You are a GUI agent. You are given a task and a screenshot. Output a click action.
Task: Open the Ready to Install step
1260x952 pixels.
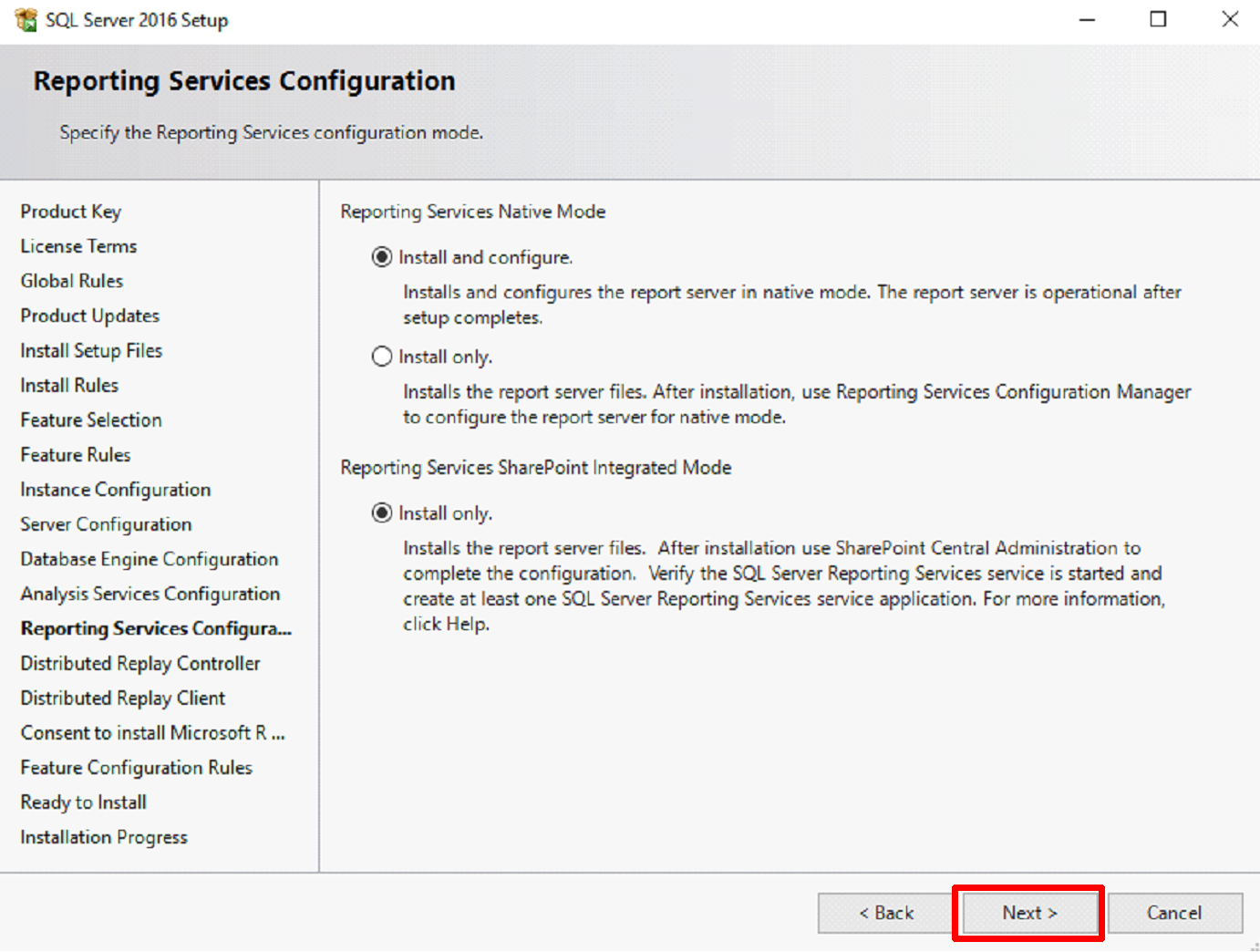[83, 802]
